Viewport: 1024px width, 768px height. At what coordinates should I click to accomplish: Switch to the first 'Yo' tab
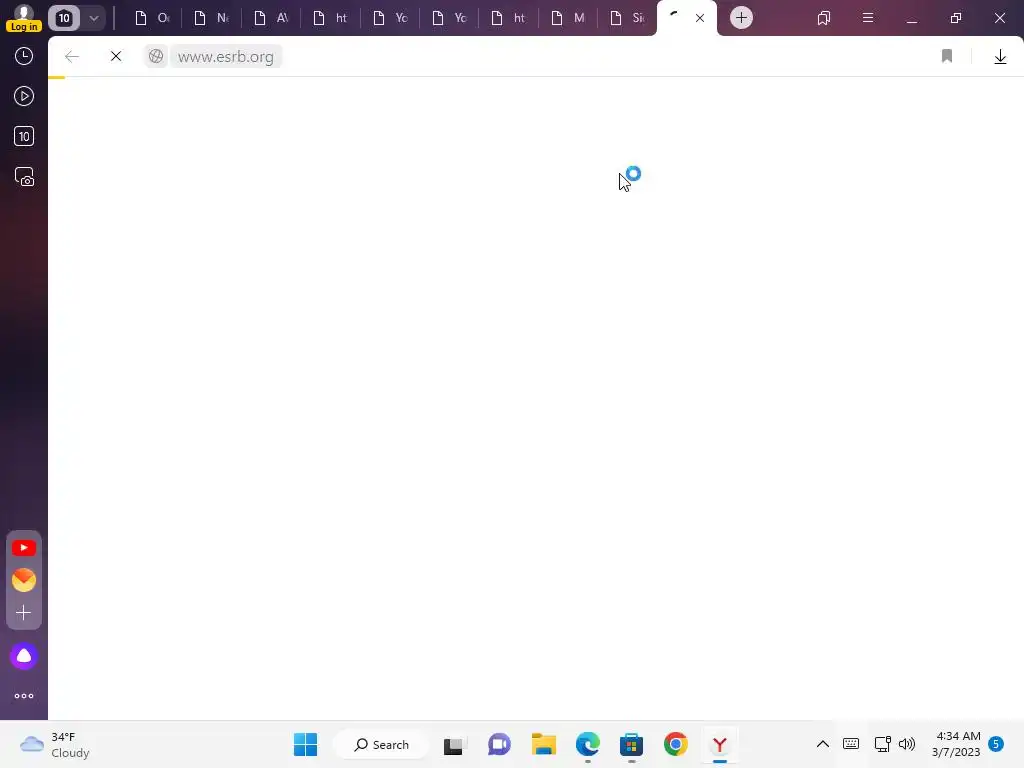coord(390,18)
